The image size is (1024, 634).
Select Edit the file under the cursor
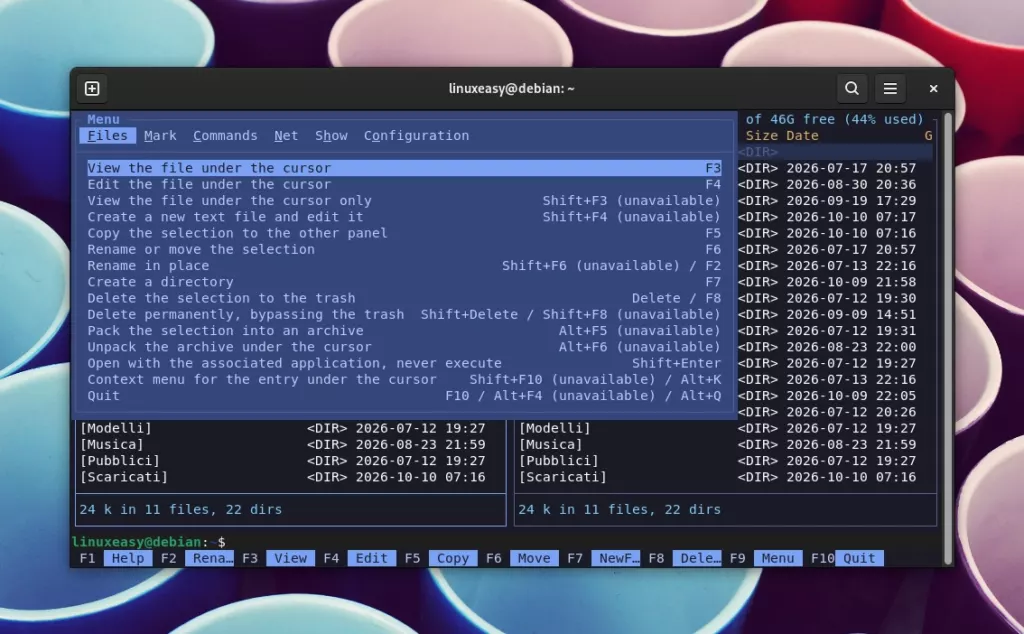404,184
